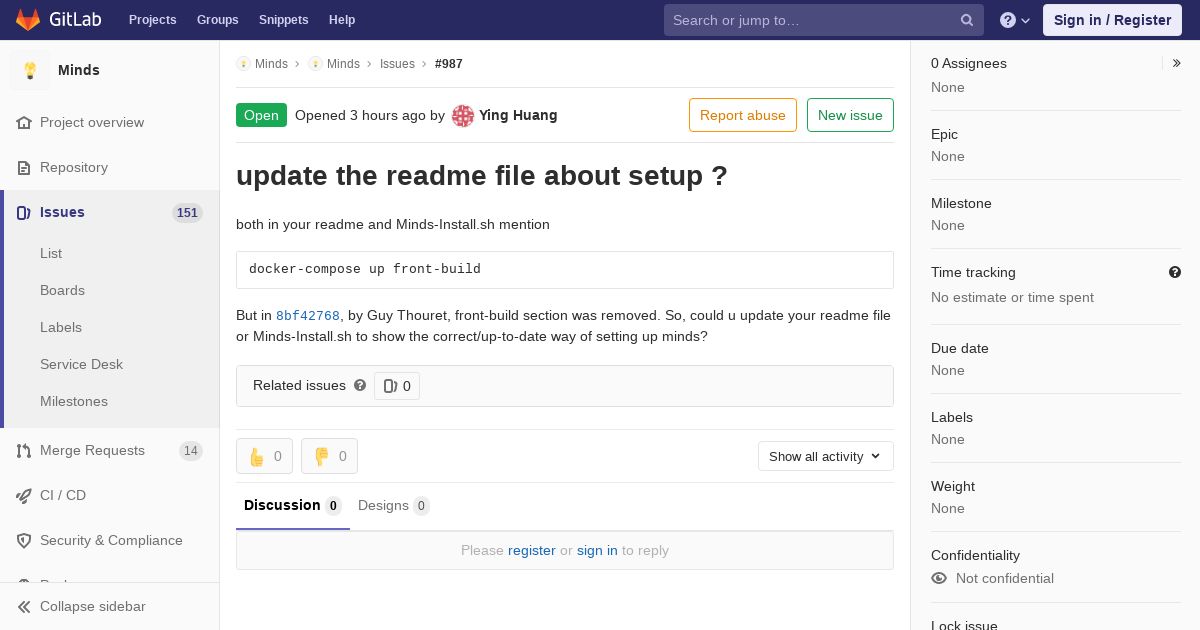This screenshot has width=1200, height=630.
Task: Click the Issues sidebar icon
Action: [x=24, y=213]
